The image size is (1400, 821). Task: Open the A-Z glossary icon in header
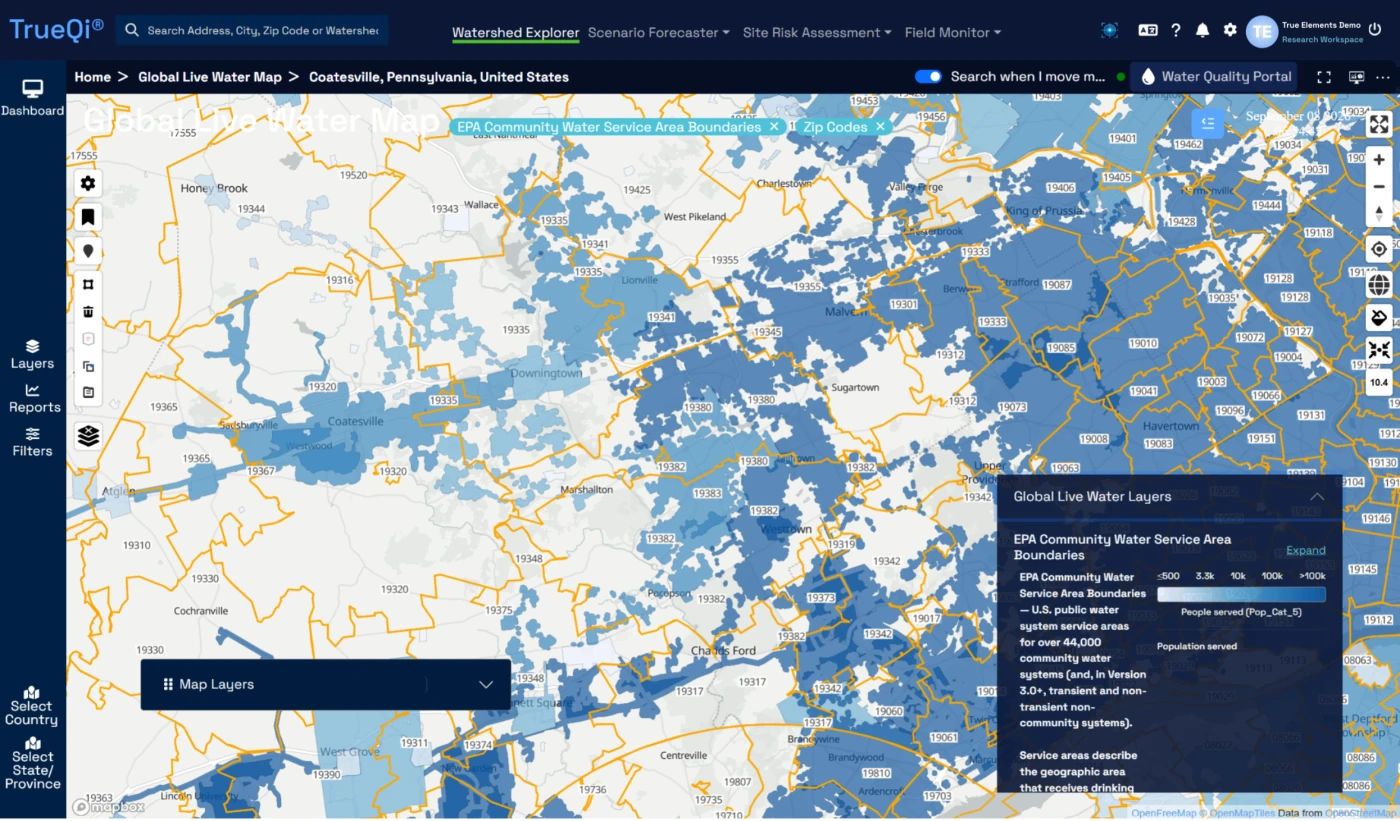(1147, 30)
